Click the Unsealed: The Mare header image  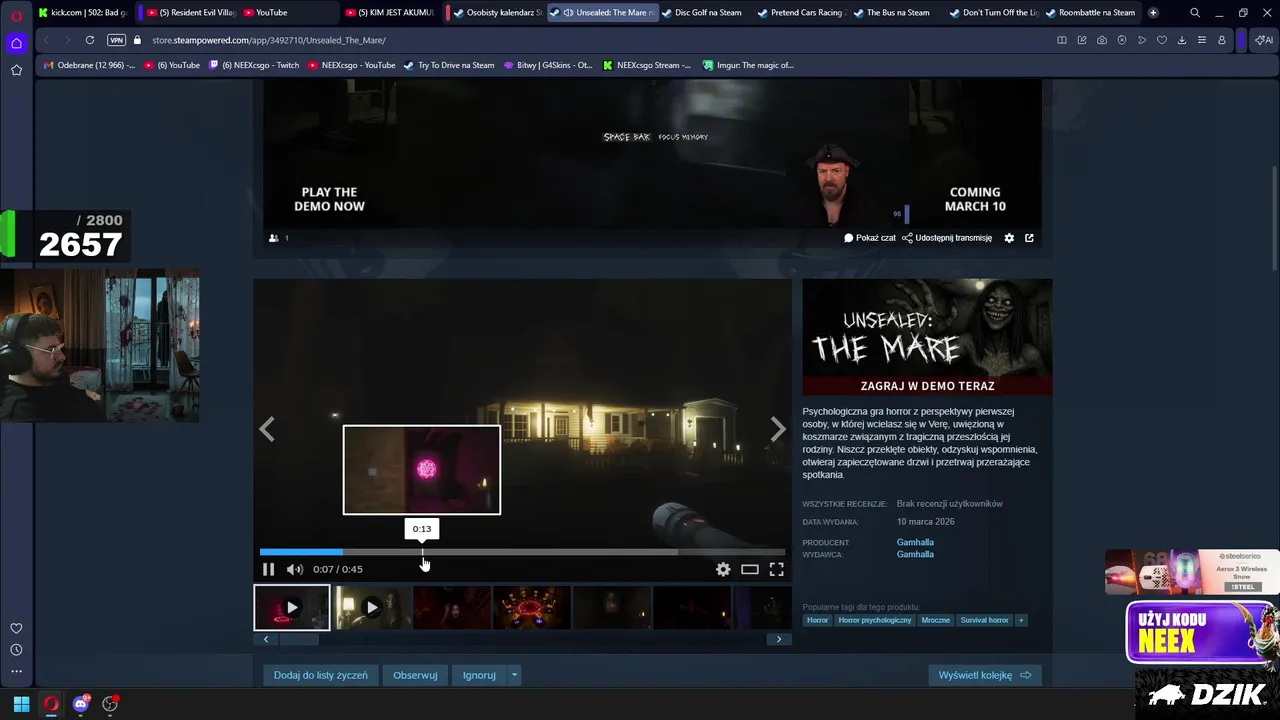pos(927,337)
